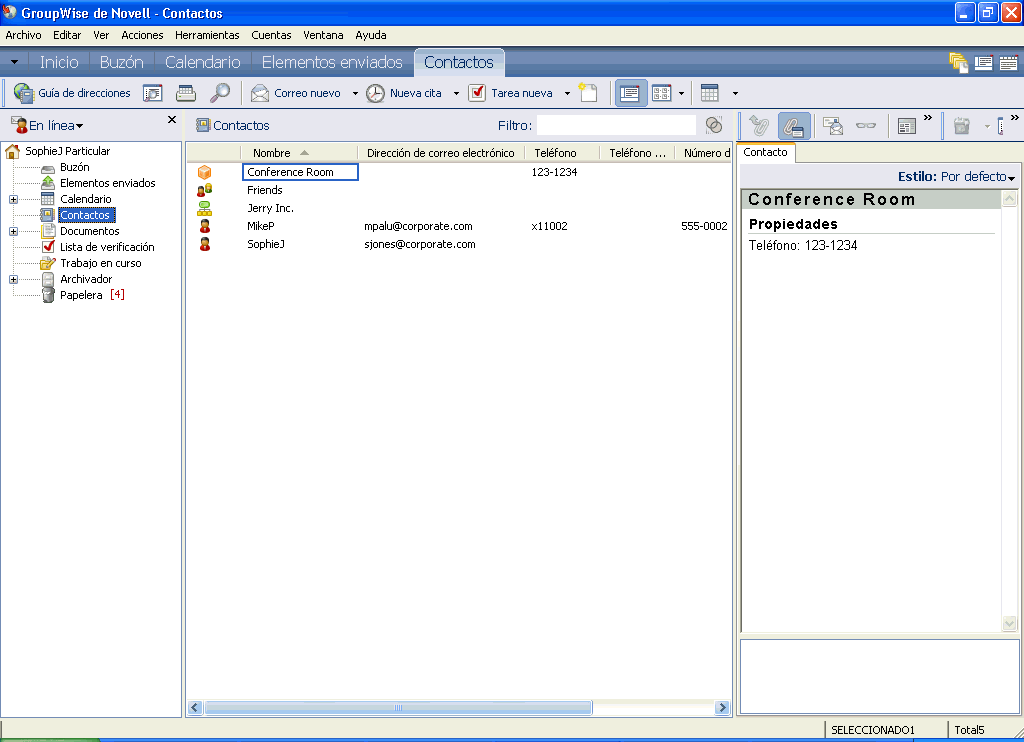Select the Jerry Inc. organization row
The width and height of the screenshot is (1024, 742).
[459, 208]
